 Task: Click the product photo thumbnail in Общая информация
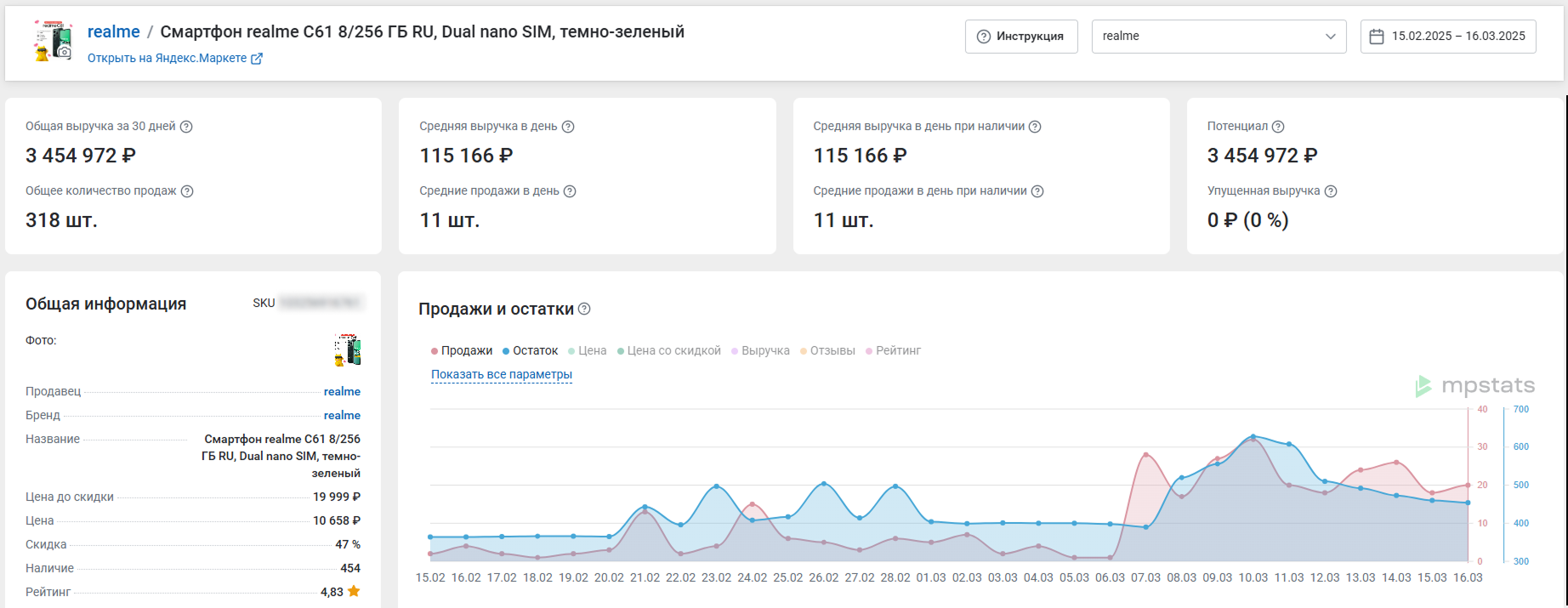[348, 349]
